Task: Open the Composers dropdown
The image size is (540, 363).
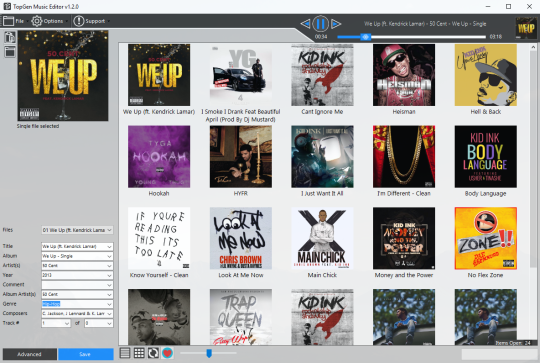Action: pyautogui.click(x=110, y=314)
